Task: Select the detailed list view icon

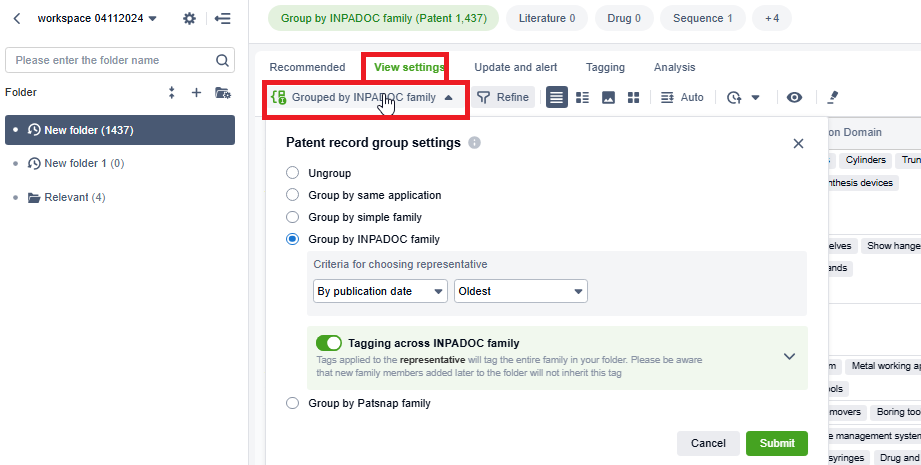Action: pyautogui.click(x=582, y=97)
